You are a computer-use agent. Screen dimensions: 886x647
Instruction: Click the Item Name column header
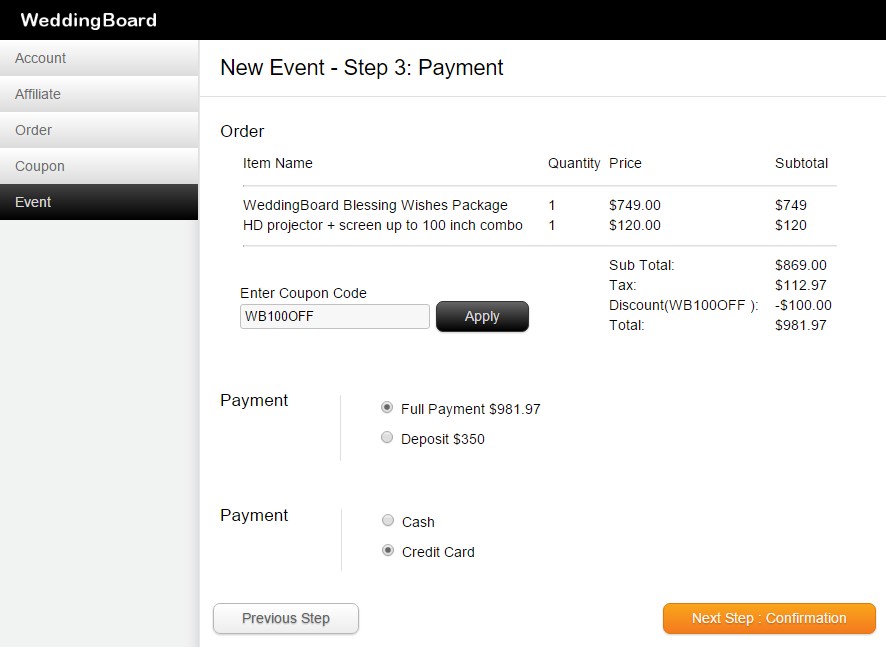(277, 163)
